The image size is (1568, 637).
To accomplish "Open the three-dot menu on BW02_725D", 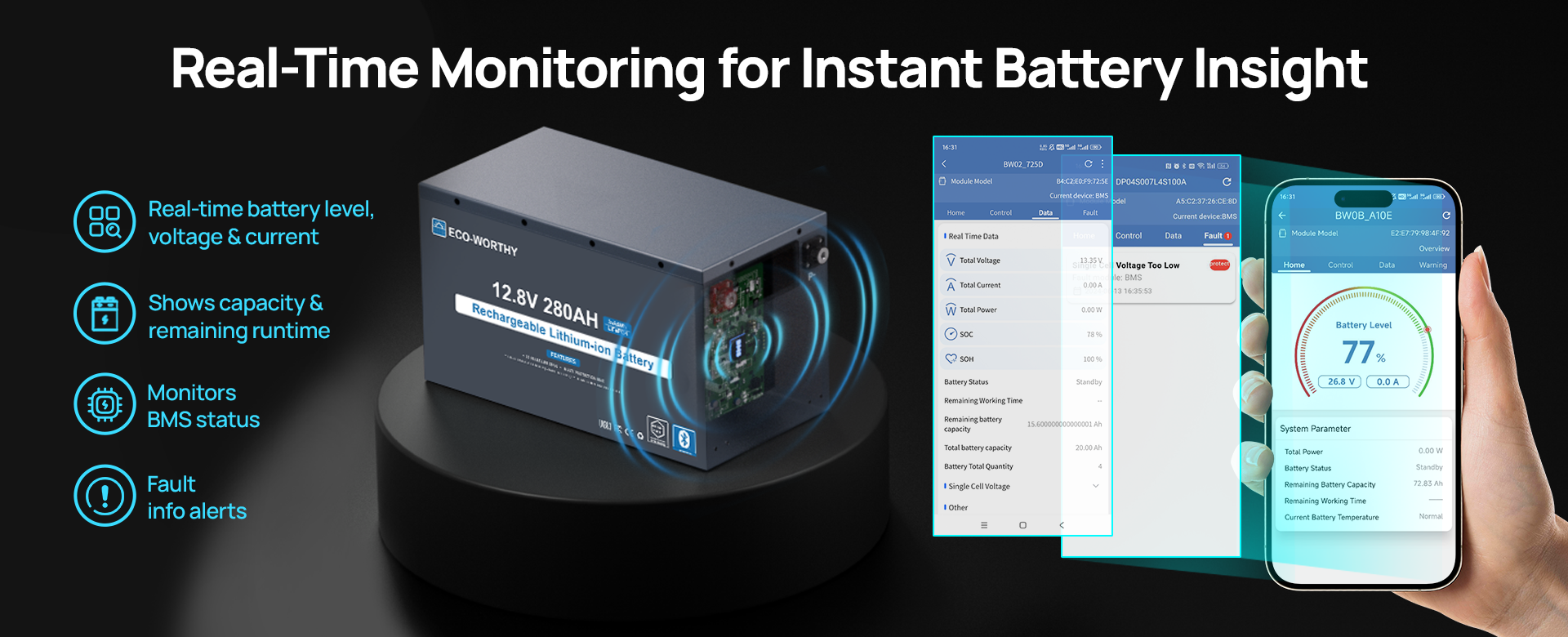I will (1102, 164).
